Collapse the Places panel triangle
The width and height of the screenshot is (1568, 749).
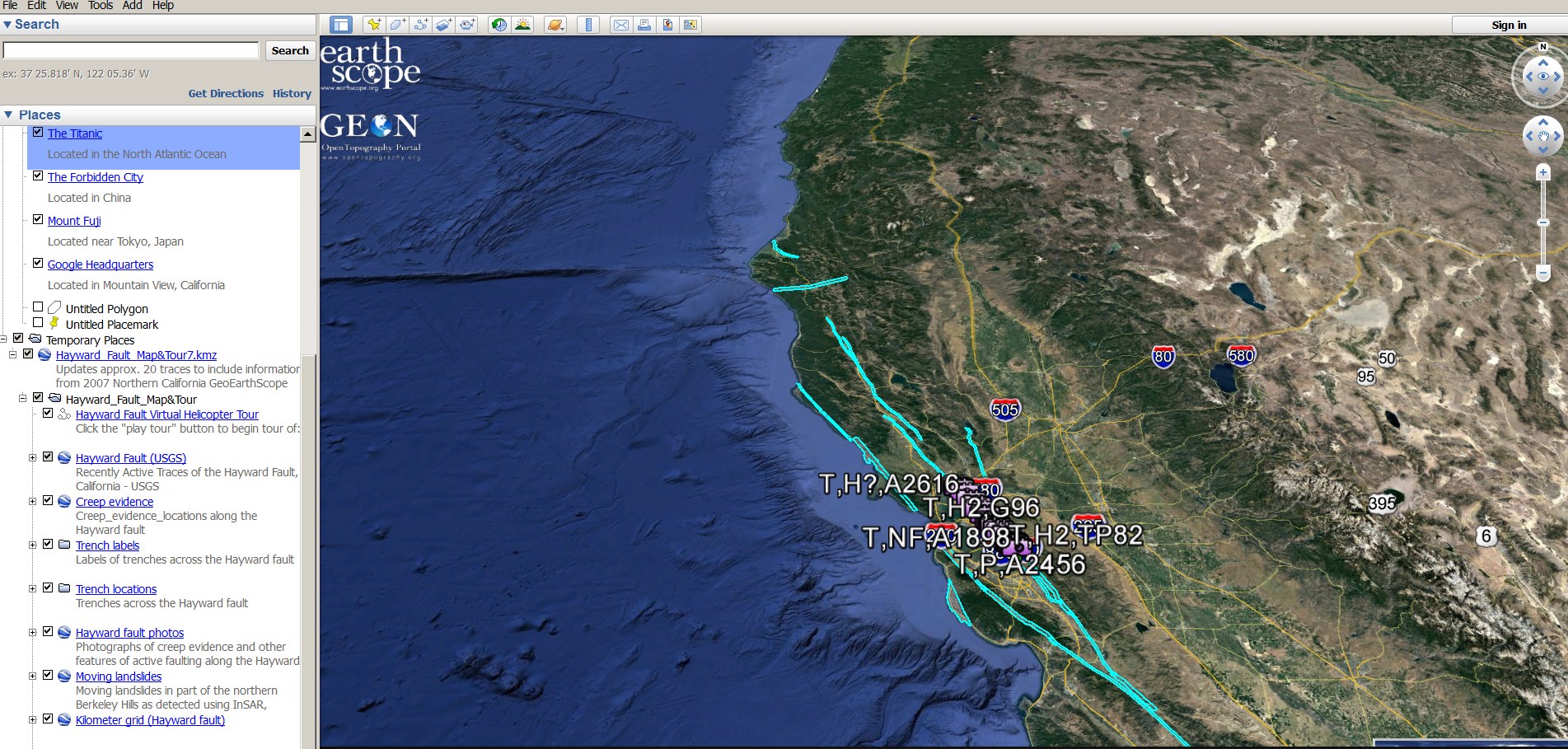coord(8,115)
